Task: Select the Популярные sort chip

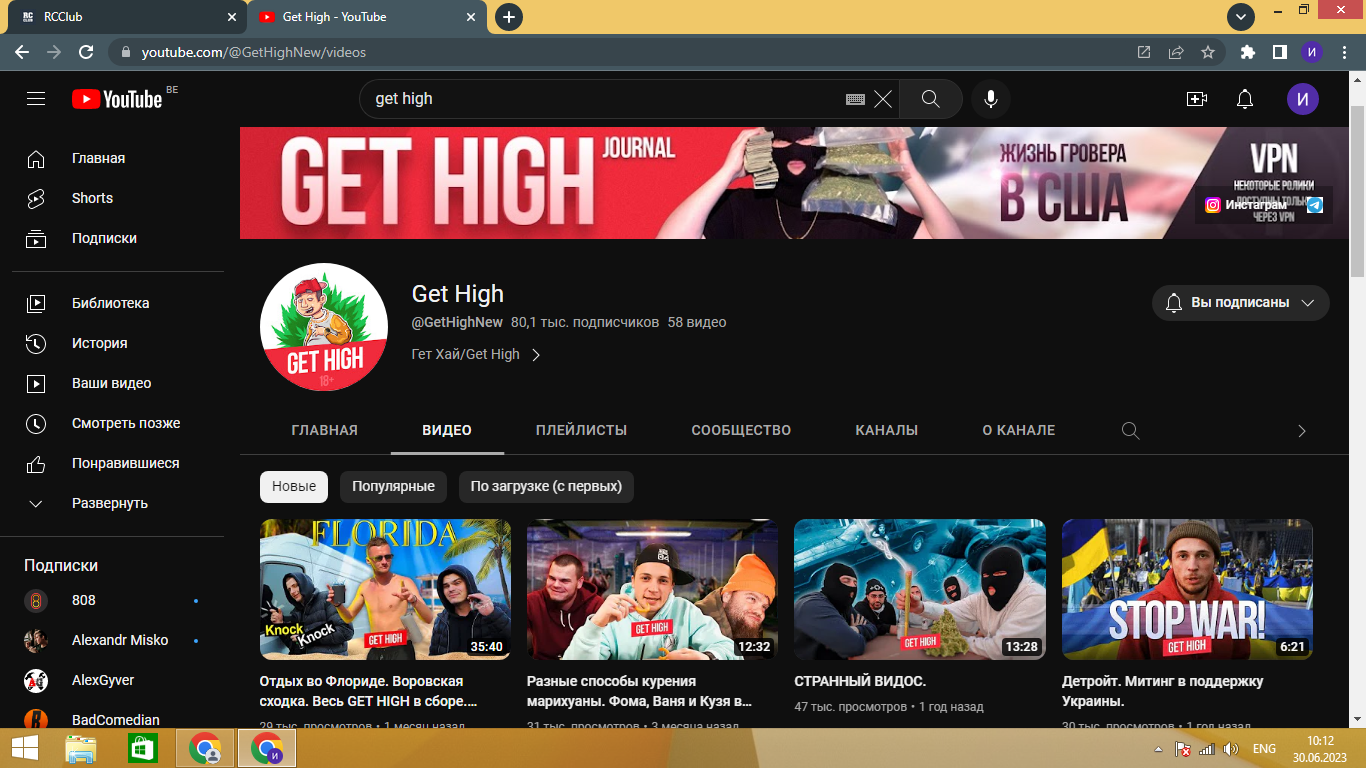Action: click(x=393, y=486)
